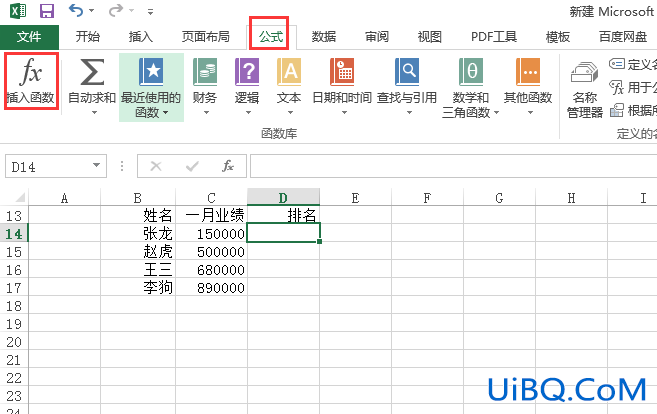Switch to the Page Layout (页面布局) tab

[205, 37]
